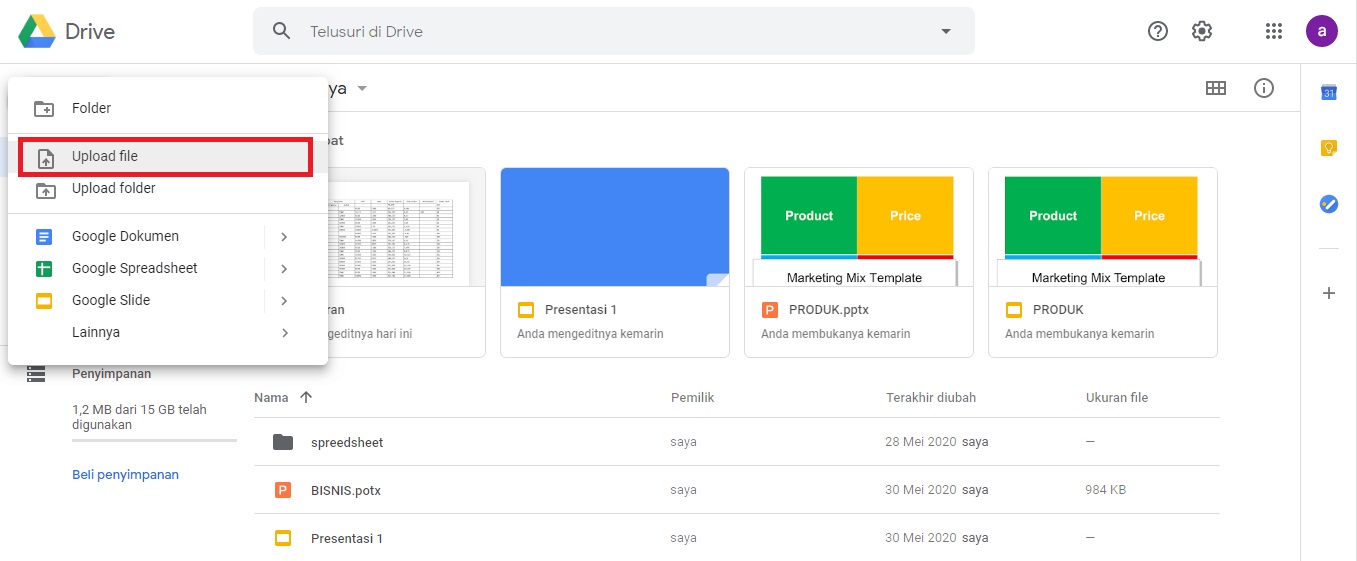
Task: Click the green Google Sheets icon
Action: (x=44, y=269)
